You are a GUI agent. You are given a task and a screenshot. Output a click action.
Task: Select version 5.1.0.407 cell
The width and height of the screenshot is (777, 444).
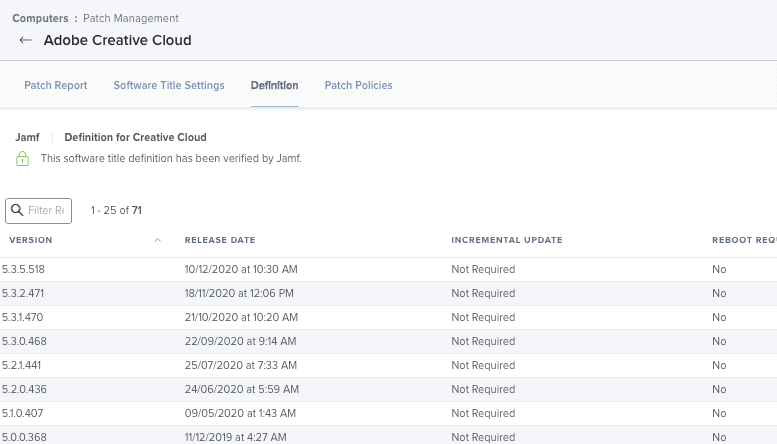(23, 413)
